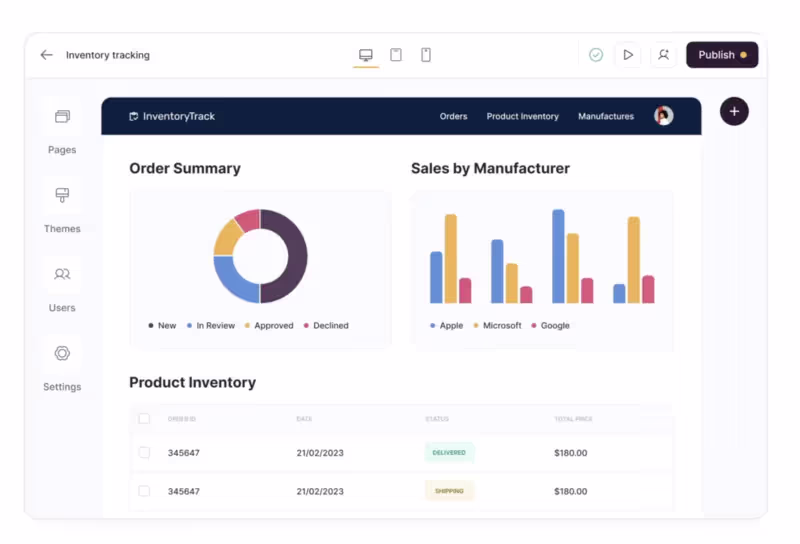Click order ID in DELIVERED row
This screenshot has width=800, height=544.
click(x=184, y=453)
